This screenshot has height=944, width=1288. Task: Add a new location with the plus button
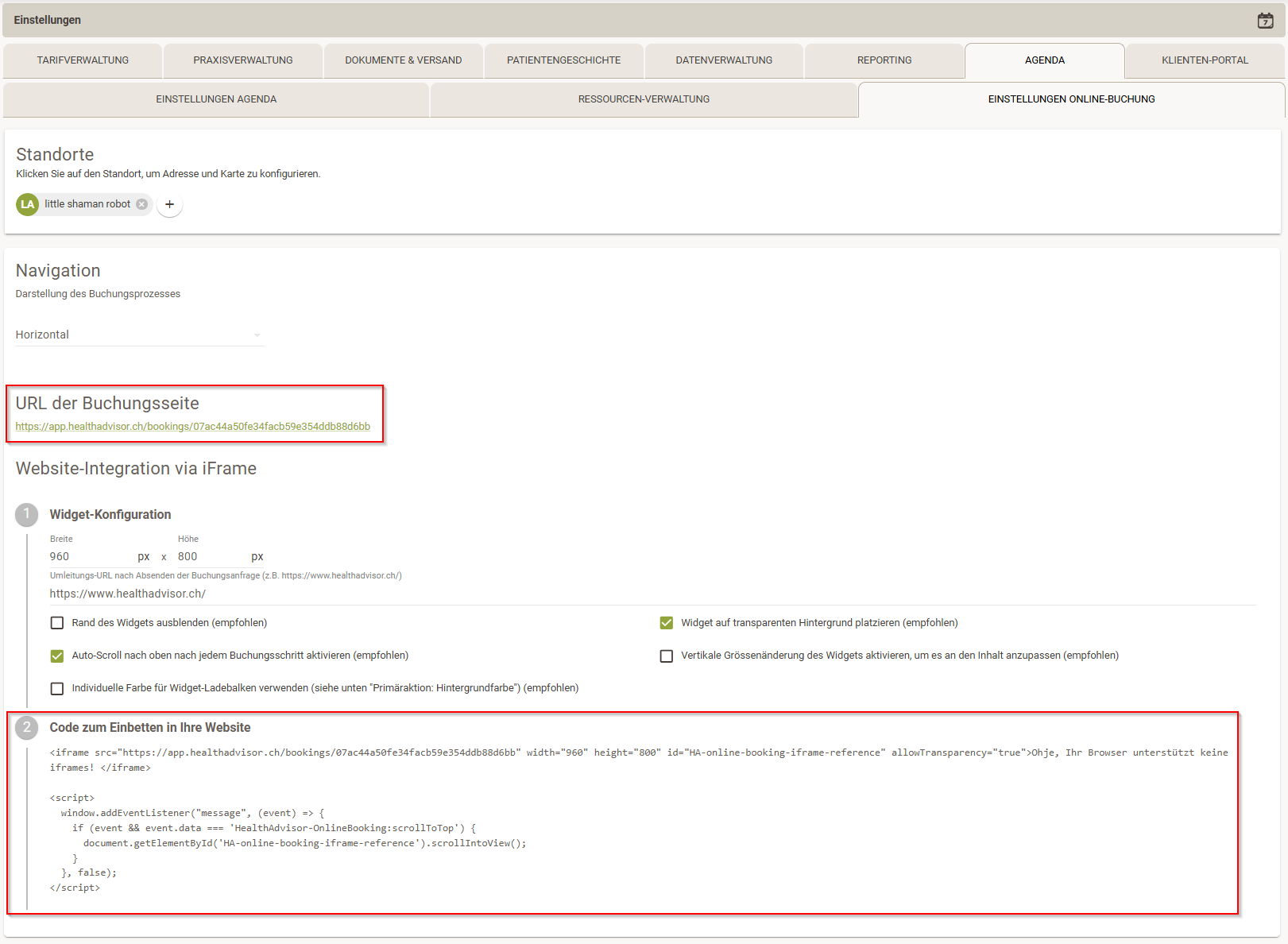(x=169, y=204)
